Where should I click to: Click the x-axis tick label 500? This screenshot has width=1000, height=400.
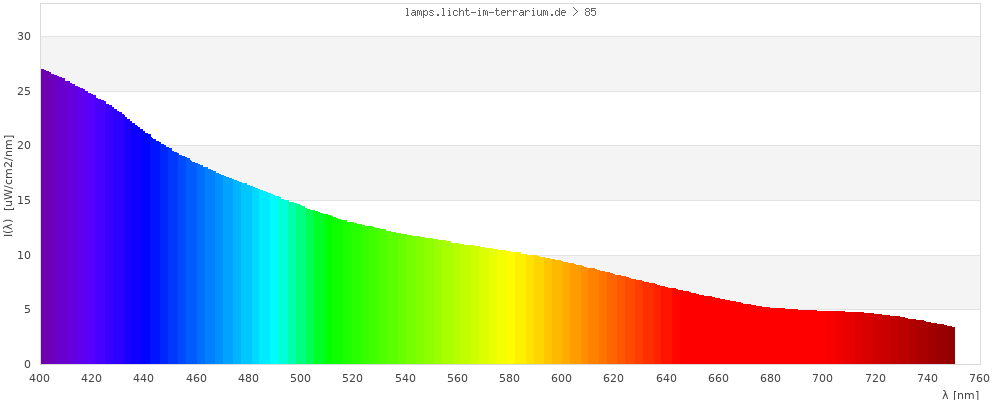point(301,378)
